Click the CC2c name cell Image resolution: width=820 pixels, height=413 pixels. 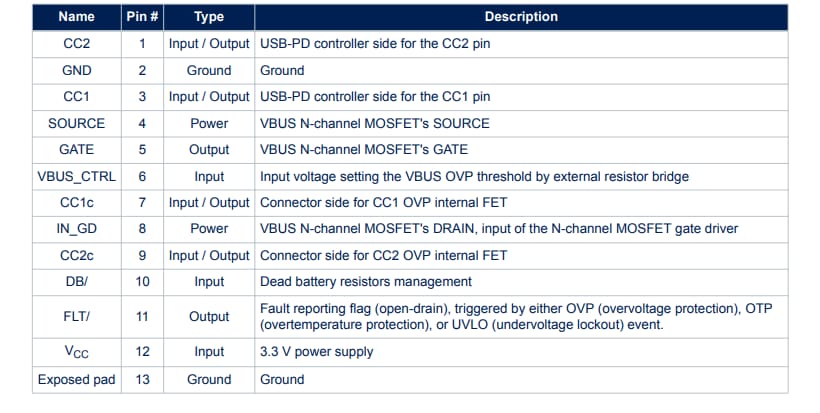tap(77, 256)
